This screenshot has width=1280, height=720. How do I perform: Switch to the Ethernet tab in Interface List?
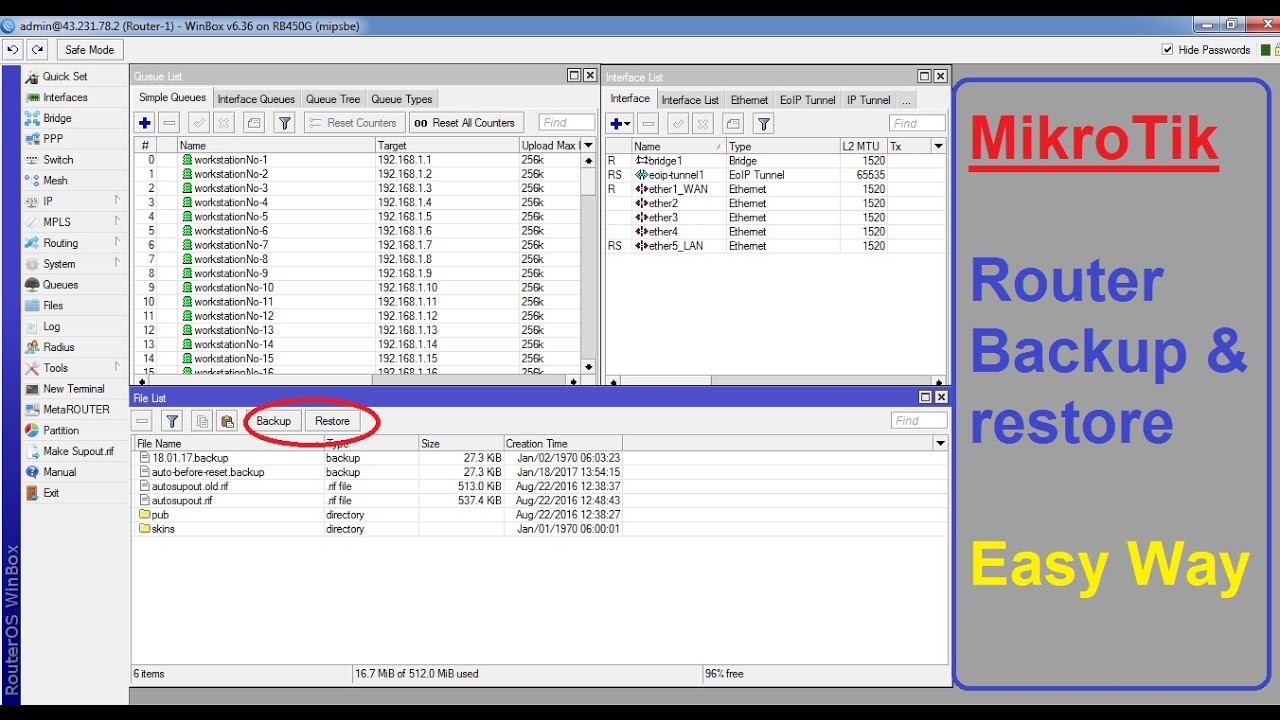(x=749, y=100)
